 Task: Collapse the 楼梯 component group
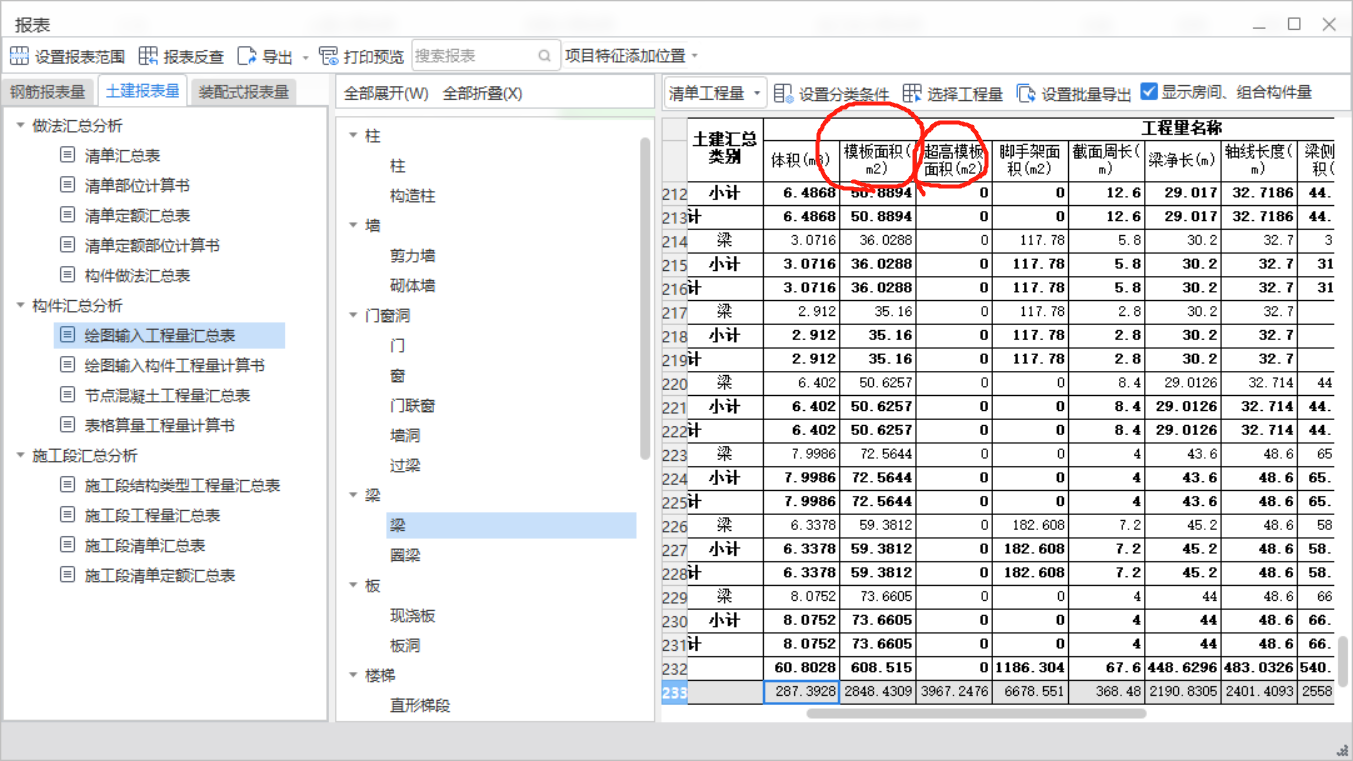coord(353,675)
